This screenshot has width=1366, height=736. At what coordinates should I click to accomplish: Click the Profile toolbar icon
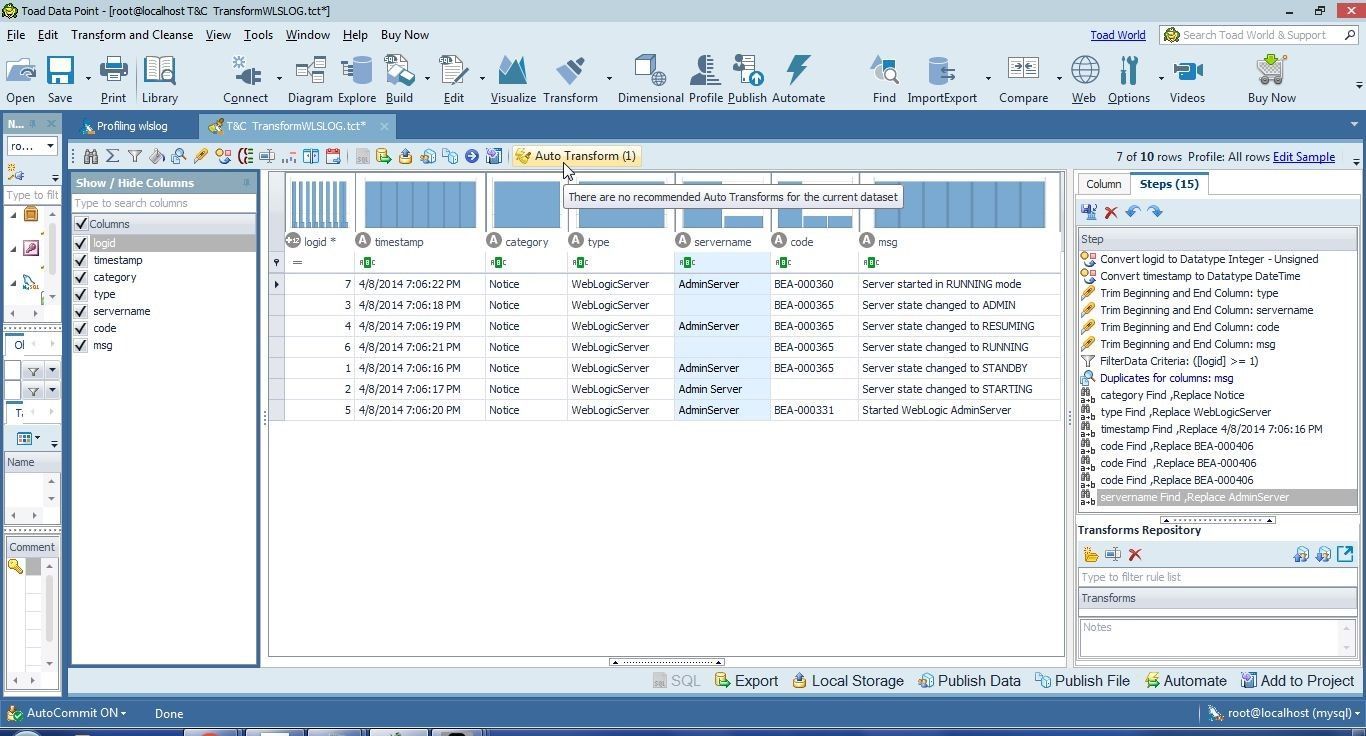point(705,80)
